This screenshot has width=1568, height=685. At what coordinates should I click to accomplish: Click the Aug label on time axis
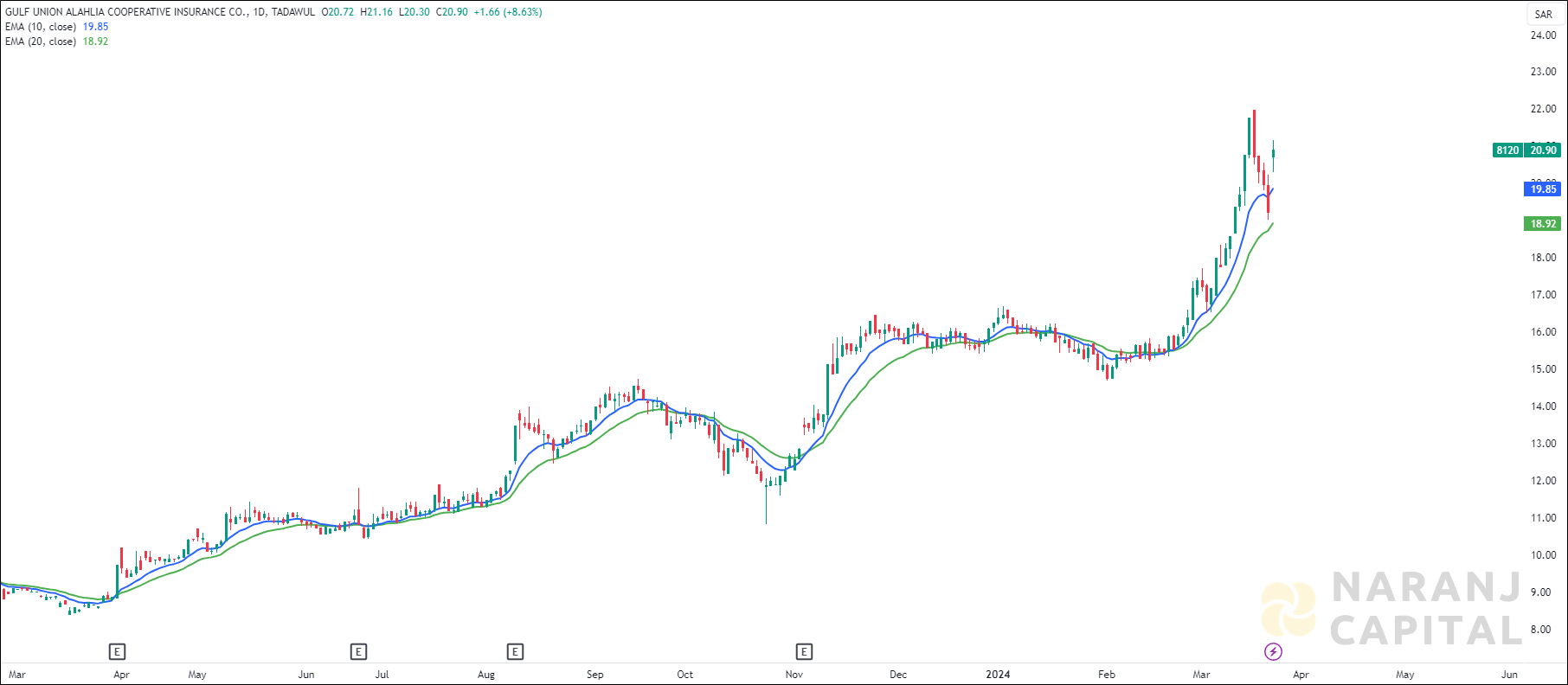coord(486,675)
